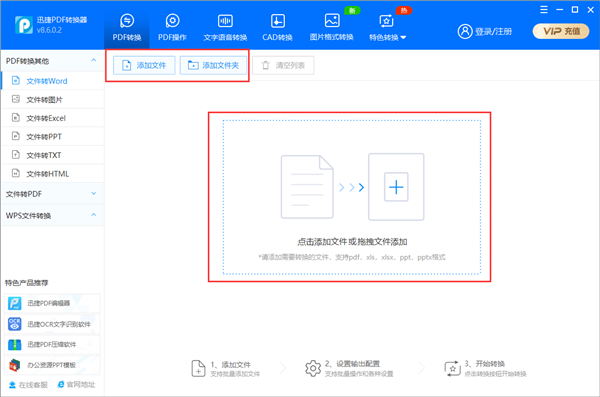600x397 pixels.
Task: Click the step 3 开始转换 icon
Action: (452, 369)
